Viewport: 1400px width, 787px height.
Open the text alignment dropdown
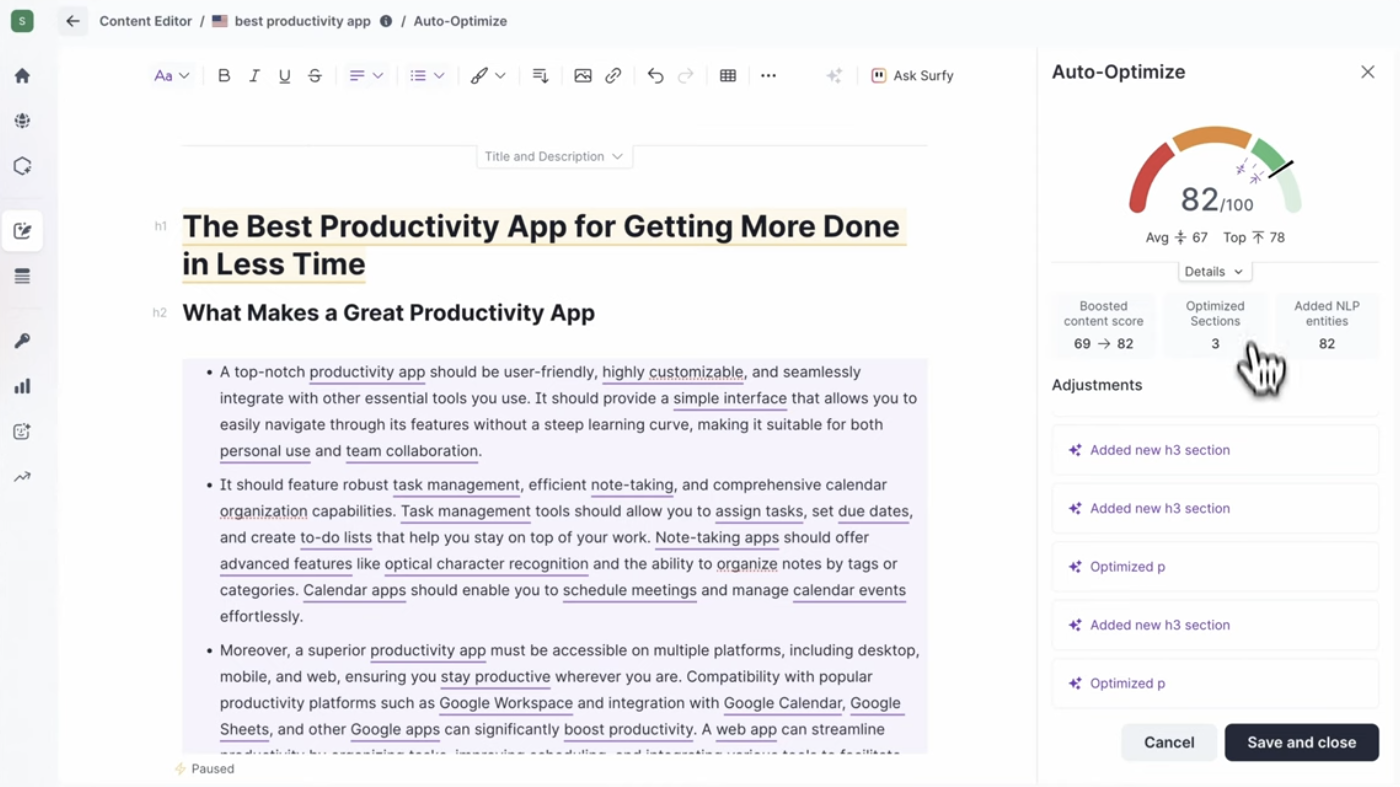pyautogui.click(x=366, y=76)
